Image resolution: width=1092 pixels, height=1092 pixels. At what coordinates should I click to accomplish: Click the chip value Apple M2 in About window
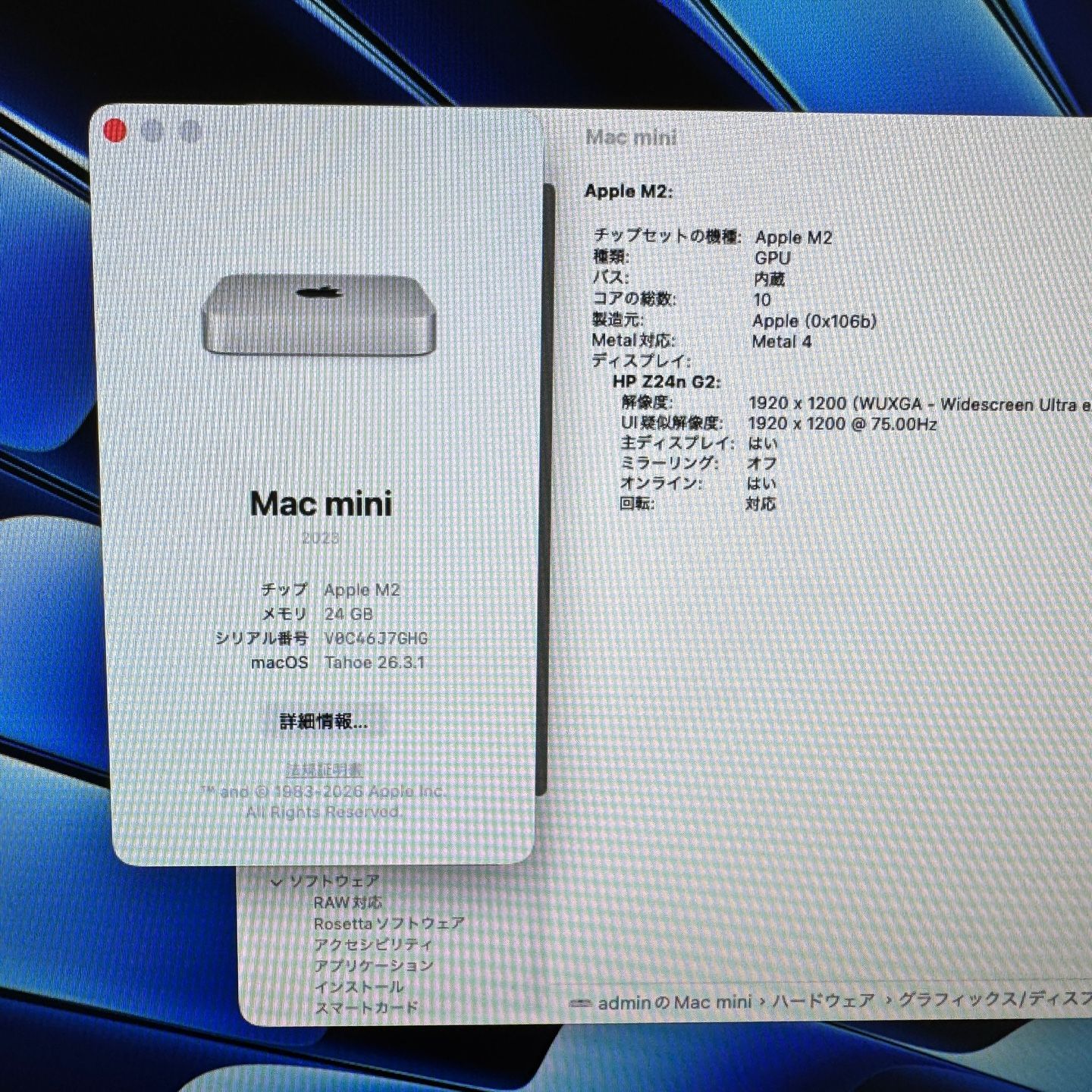click(362, 590)
